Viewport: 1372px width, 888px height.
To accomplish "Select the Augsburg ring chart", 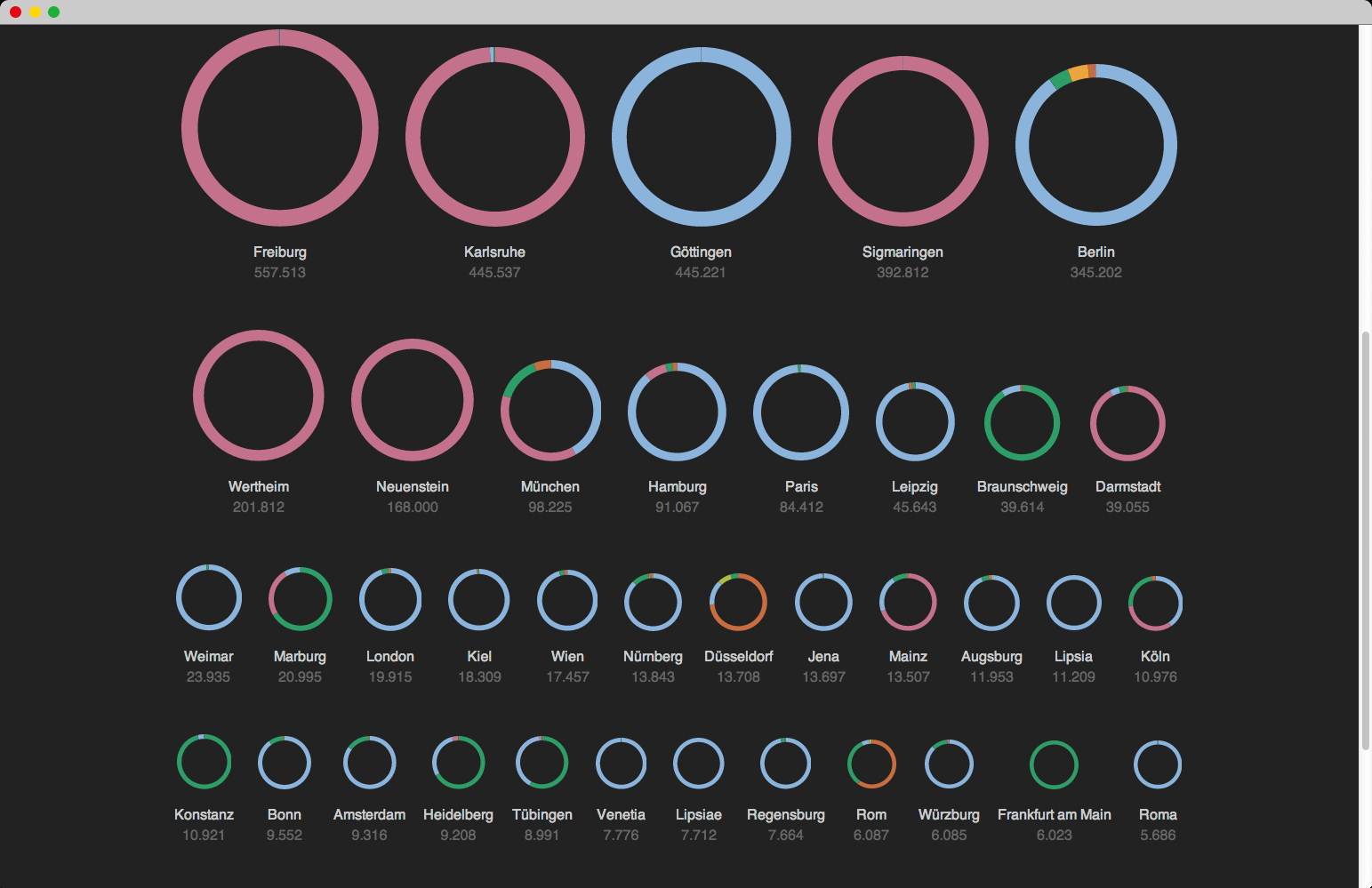I will [x=991, y=603].
